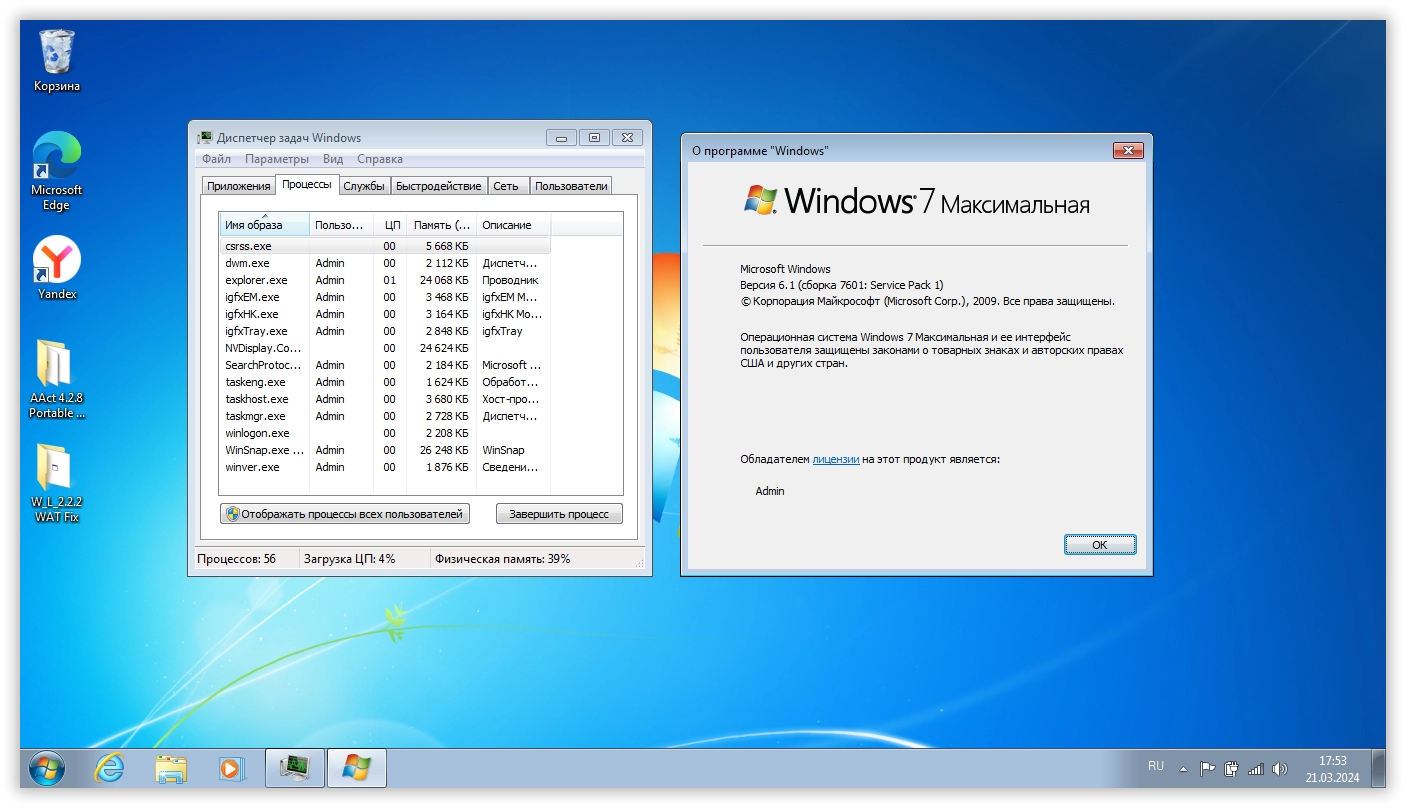
Task: Click the volume speaker icon in tray
Action: [1279, 769]
